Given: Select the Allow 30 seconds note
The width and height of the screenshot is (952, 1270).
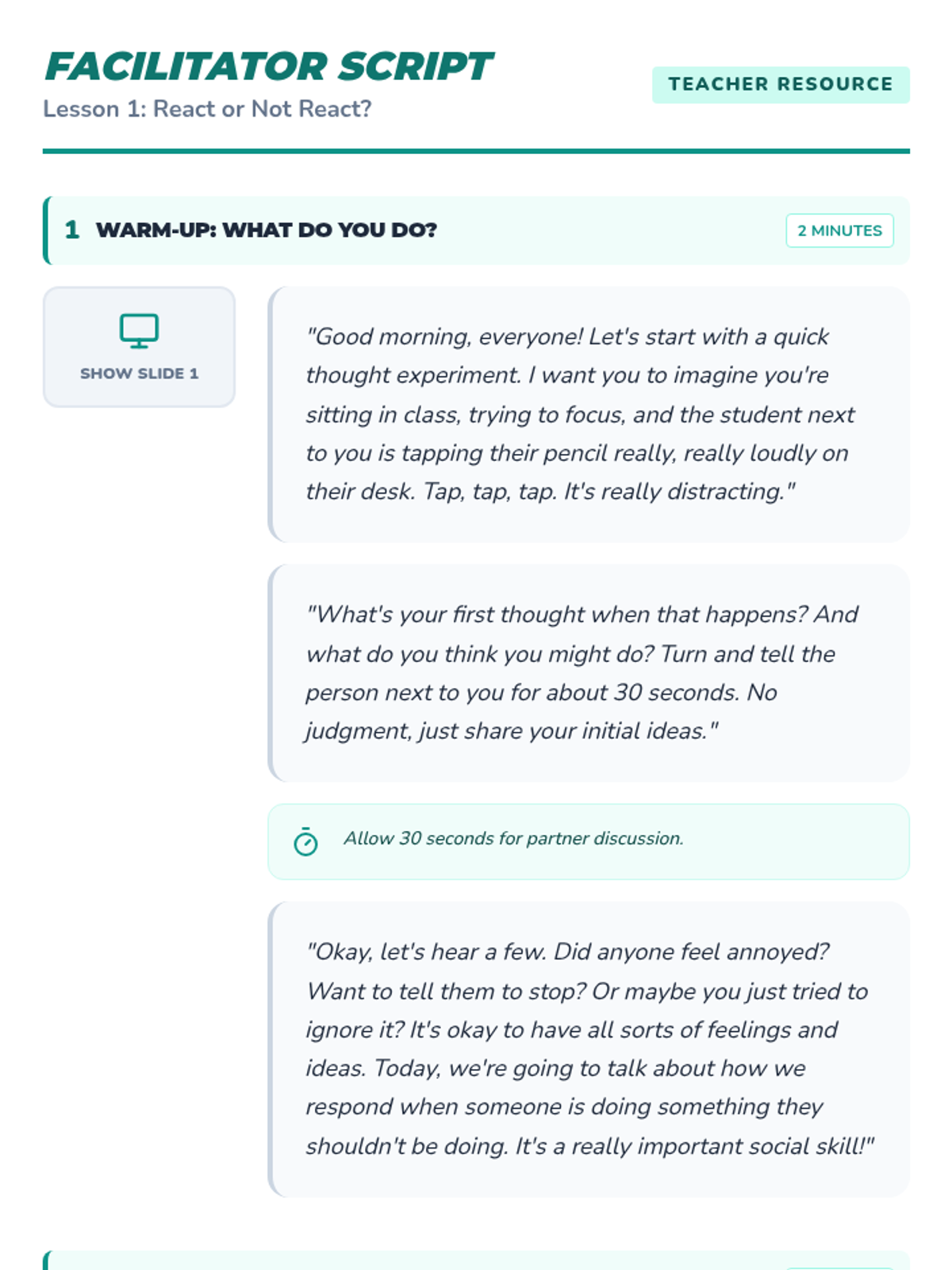Looking at the screenshot, I should point(589,841).
